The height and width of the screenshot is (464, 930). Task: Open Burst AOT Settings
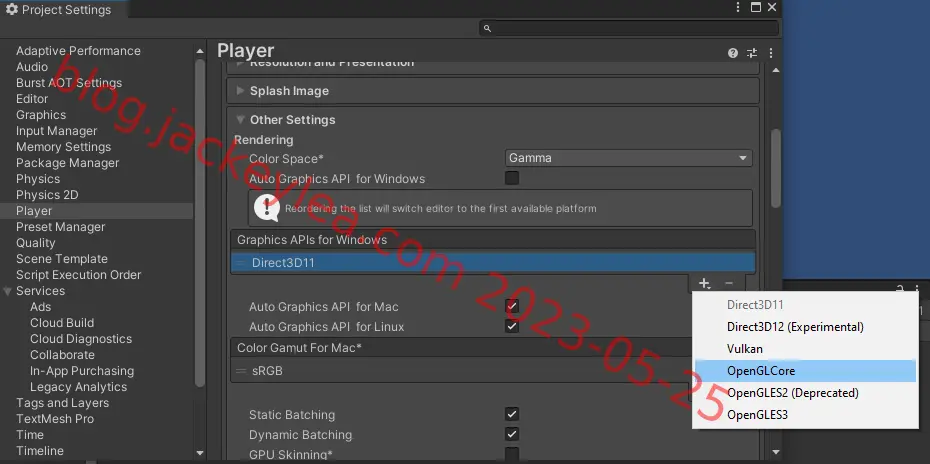click(69, 83)
